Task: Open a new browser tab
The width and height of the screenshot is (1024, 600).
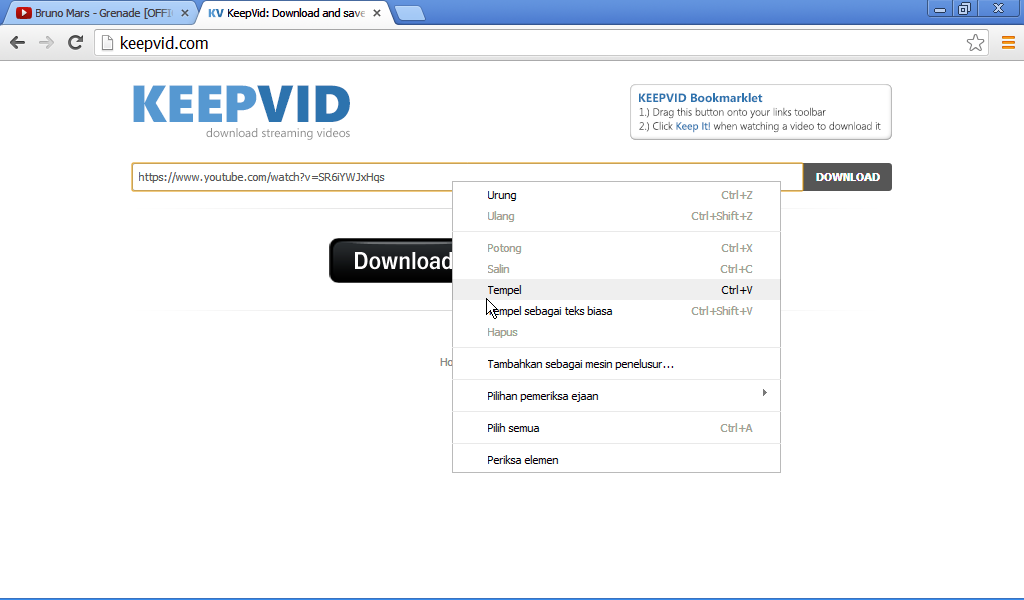Action: tap(410, 13)
